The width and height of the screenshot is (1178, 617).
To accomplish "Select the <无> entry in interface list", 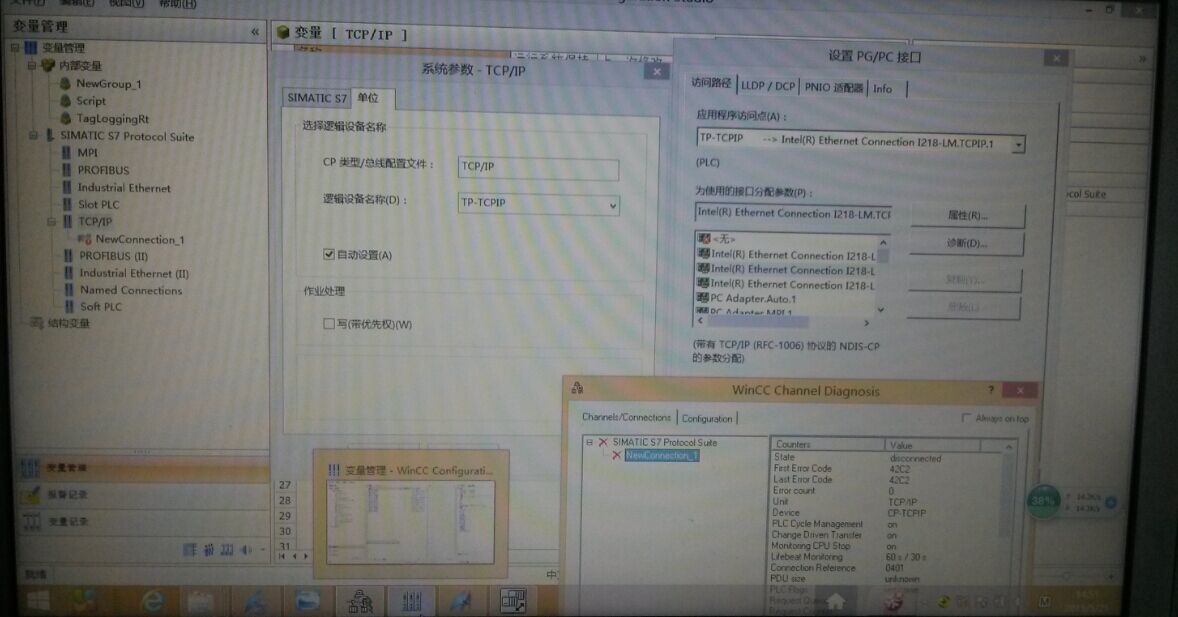I will (x=722, y=239).
